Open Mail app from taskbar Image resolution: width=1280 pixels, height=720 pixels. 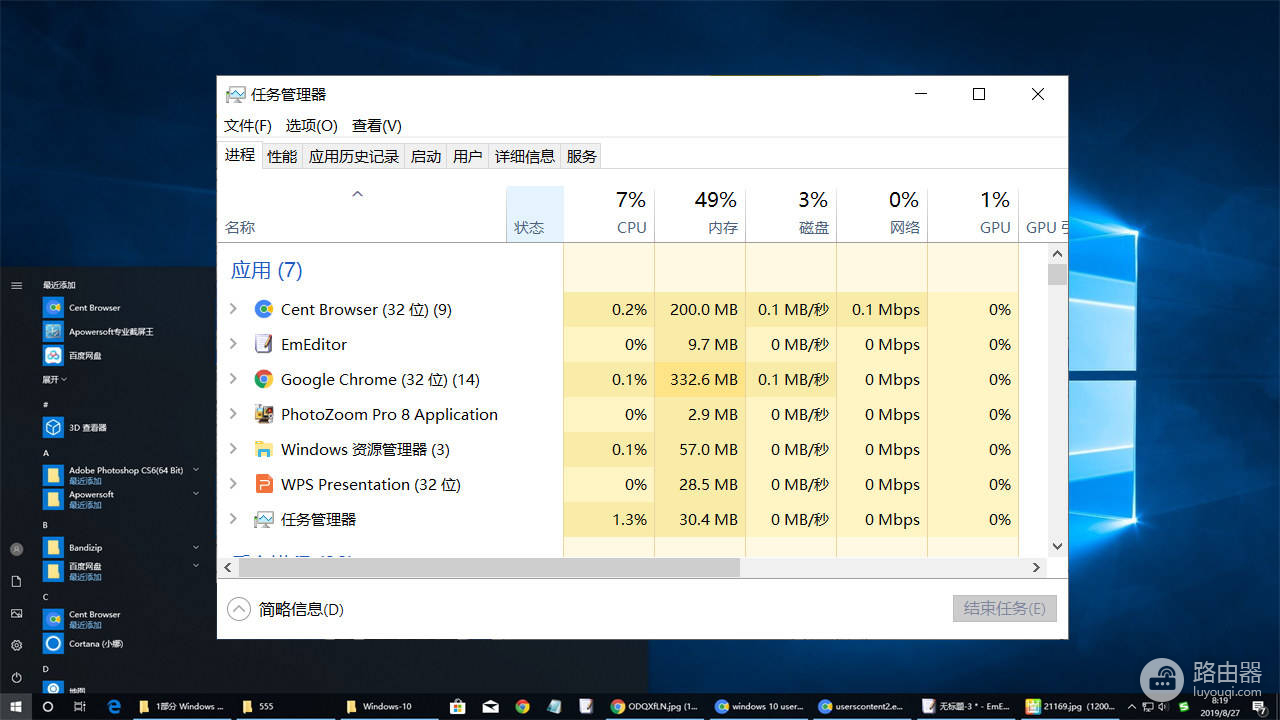[490, 706]
